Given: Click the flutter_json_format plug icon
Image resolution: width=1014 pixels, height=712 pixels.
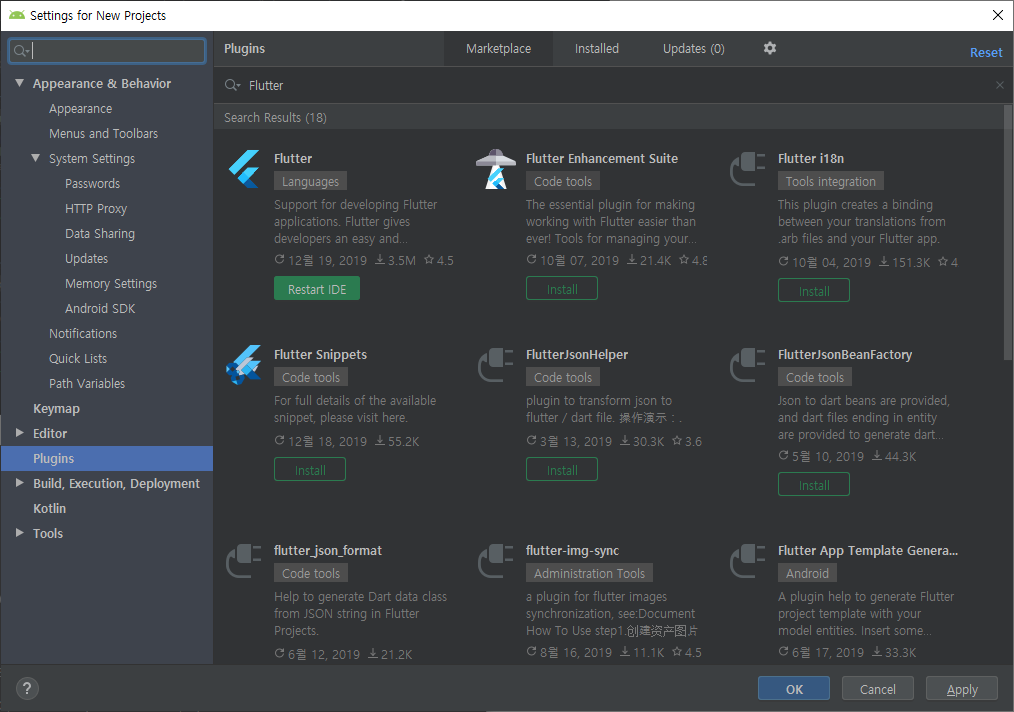Looking at the screenshot, I should (244, 561).
